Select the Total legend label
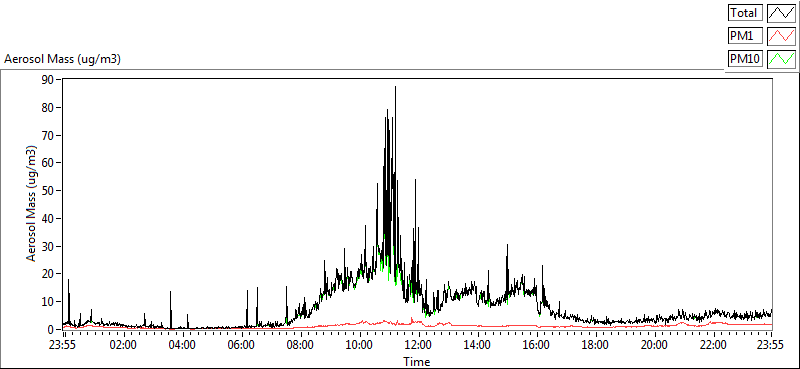800x369 pixels. point(744,12)
